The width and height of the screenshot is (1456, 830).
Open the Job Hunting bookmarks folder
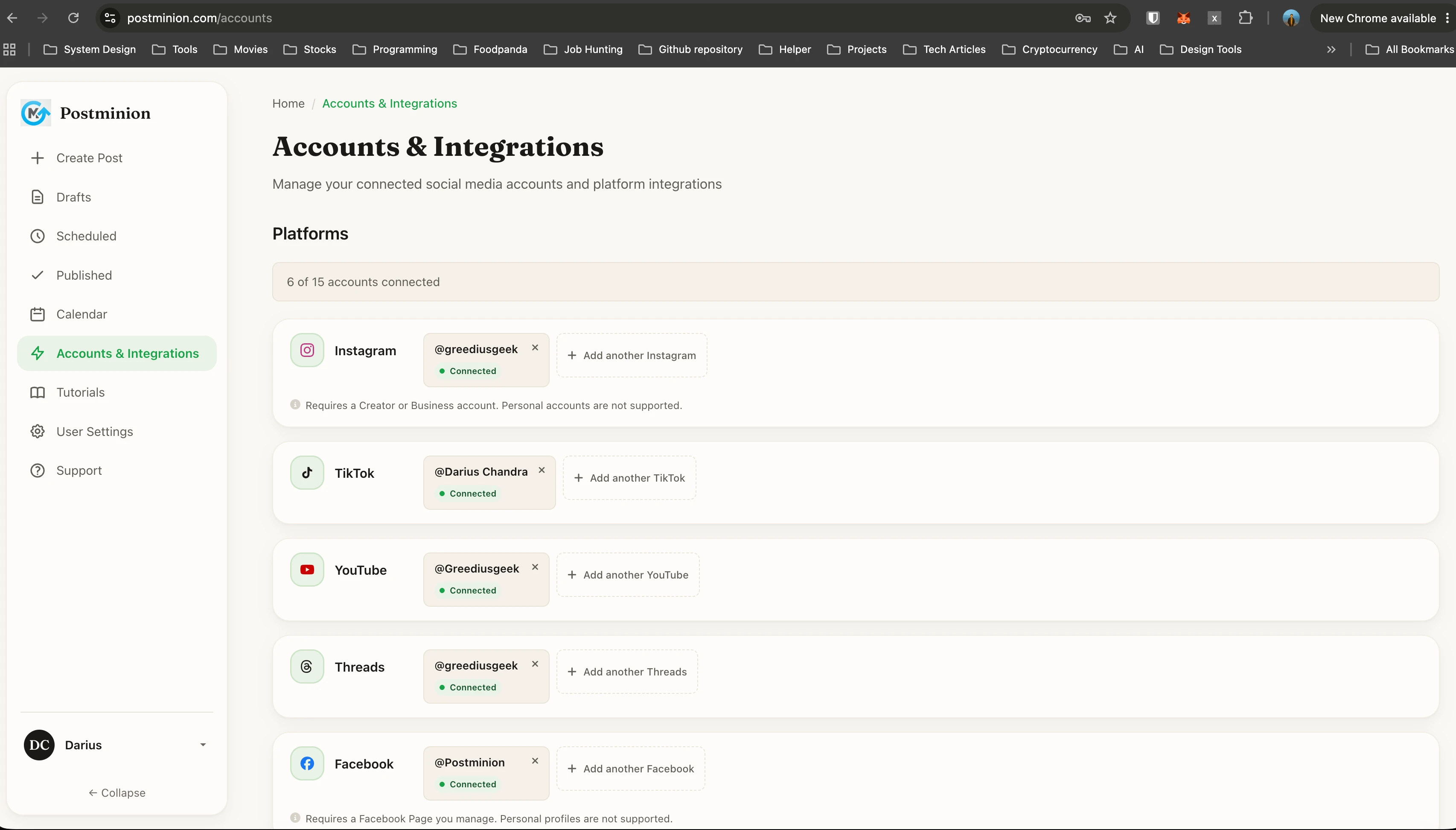583,50
